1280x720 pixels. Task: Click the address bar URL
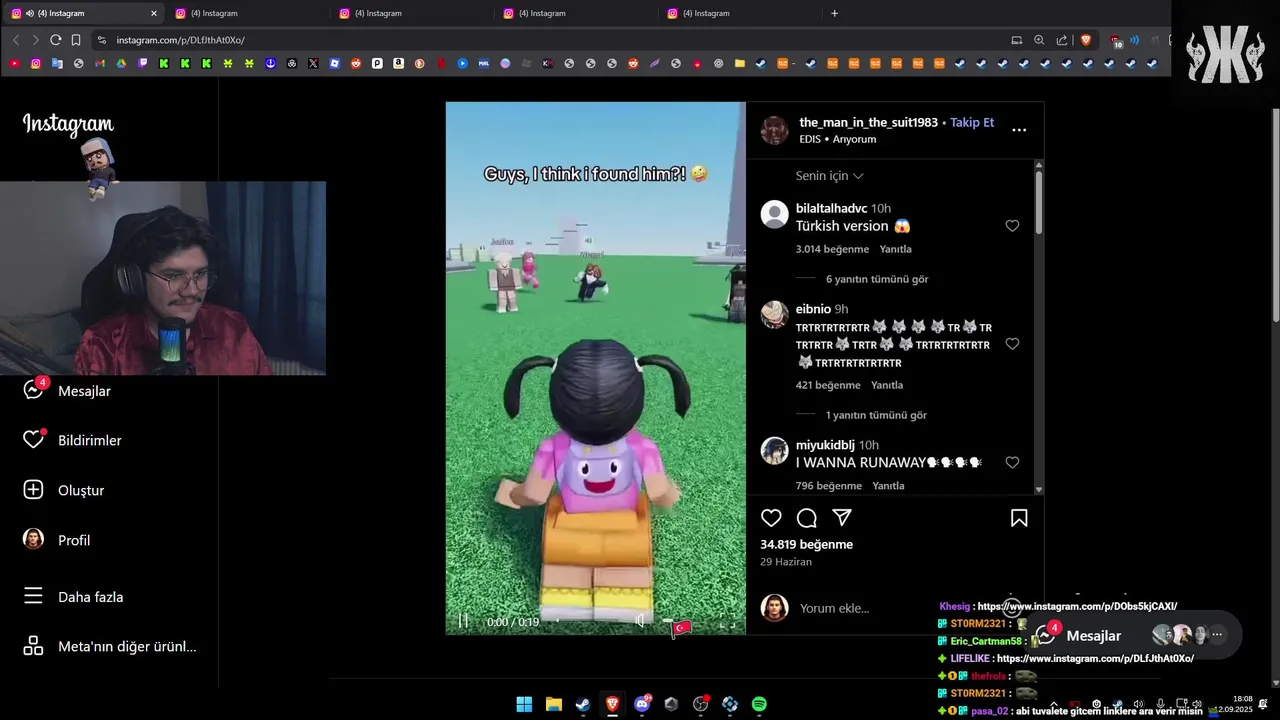point(180,40)
